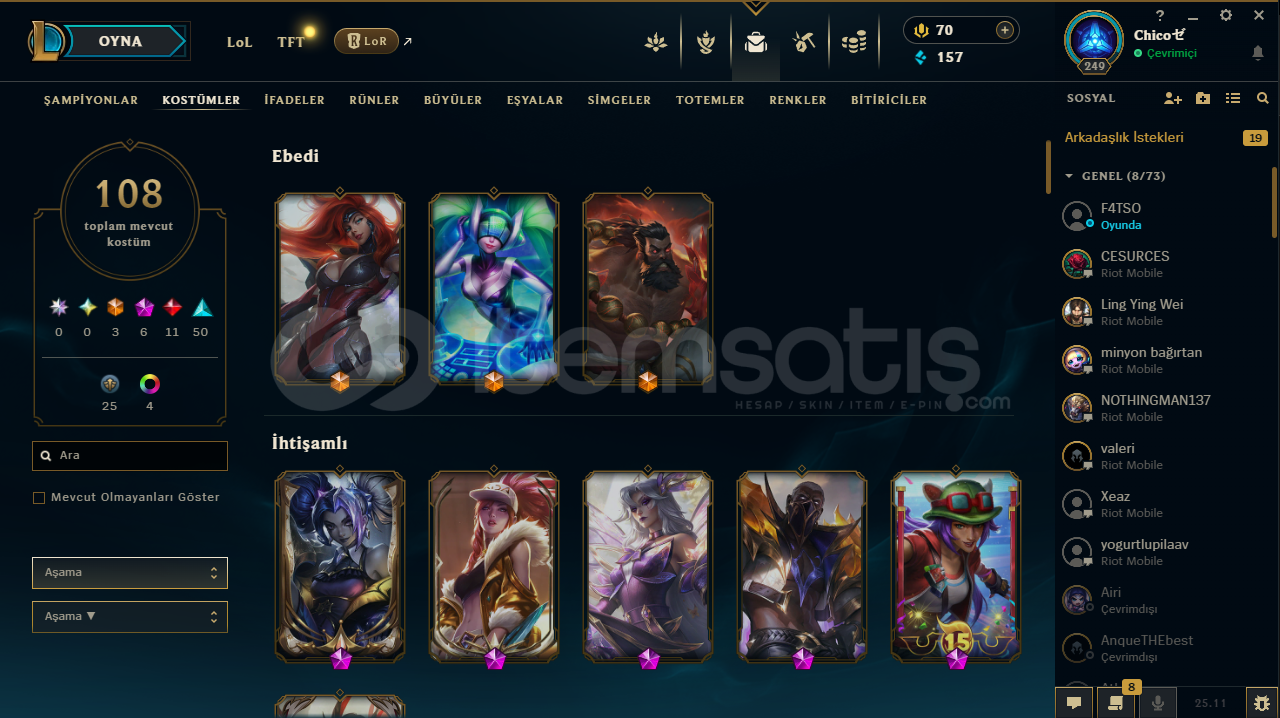Open the chat bubble icon
The image size is (1280, 718).
(1074, 703)
